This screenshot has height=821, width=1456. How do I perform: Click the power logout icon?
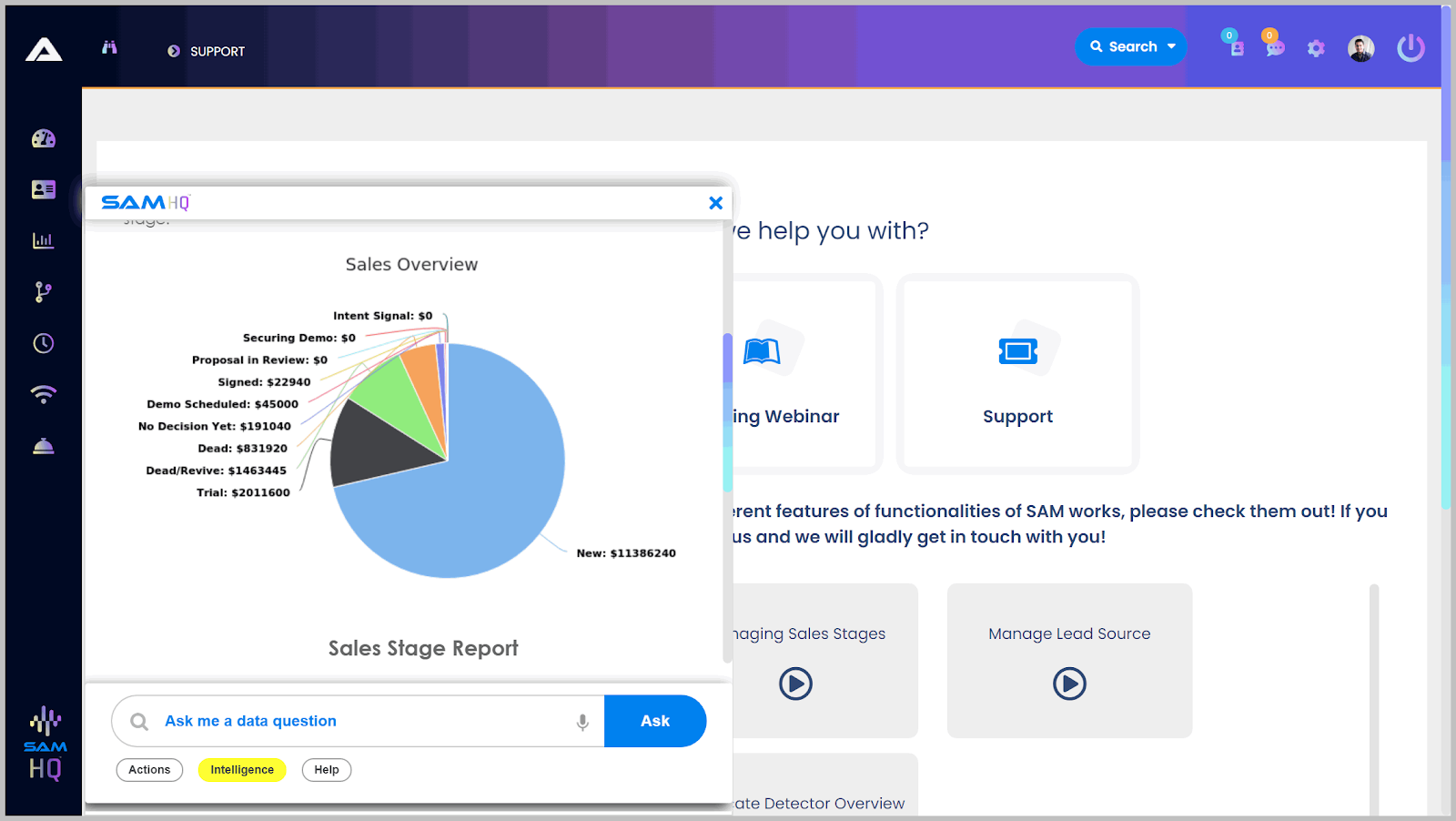(x=1410, y=48)
